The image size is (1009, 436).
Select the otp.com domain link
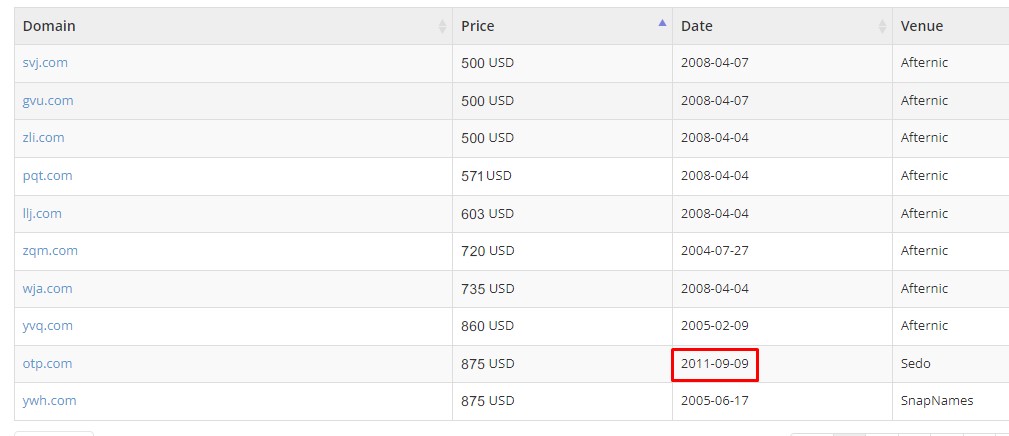[x=47, y=364]
